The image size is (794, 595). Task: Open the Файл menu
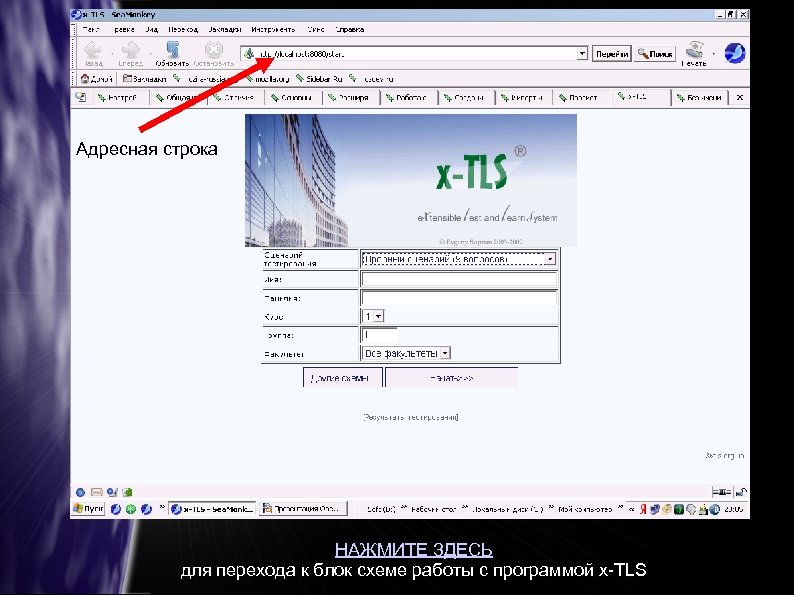pos(90,29)
